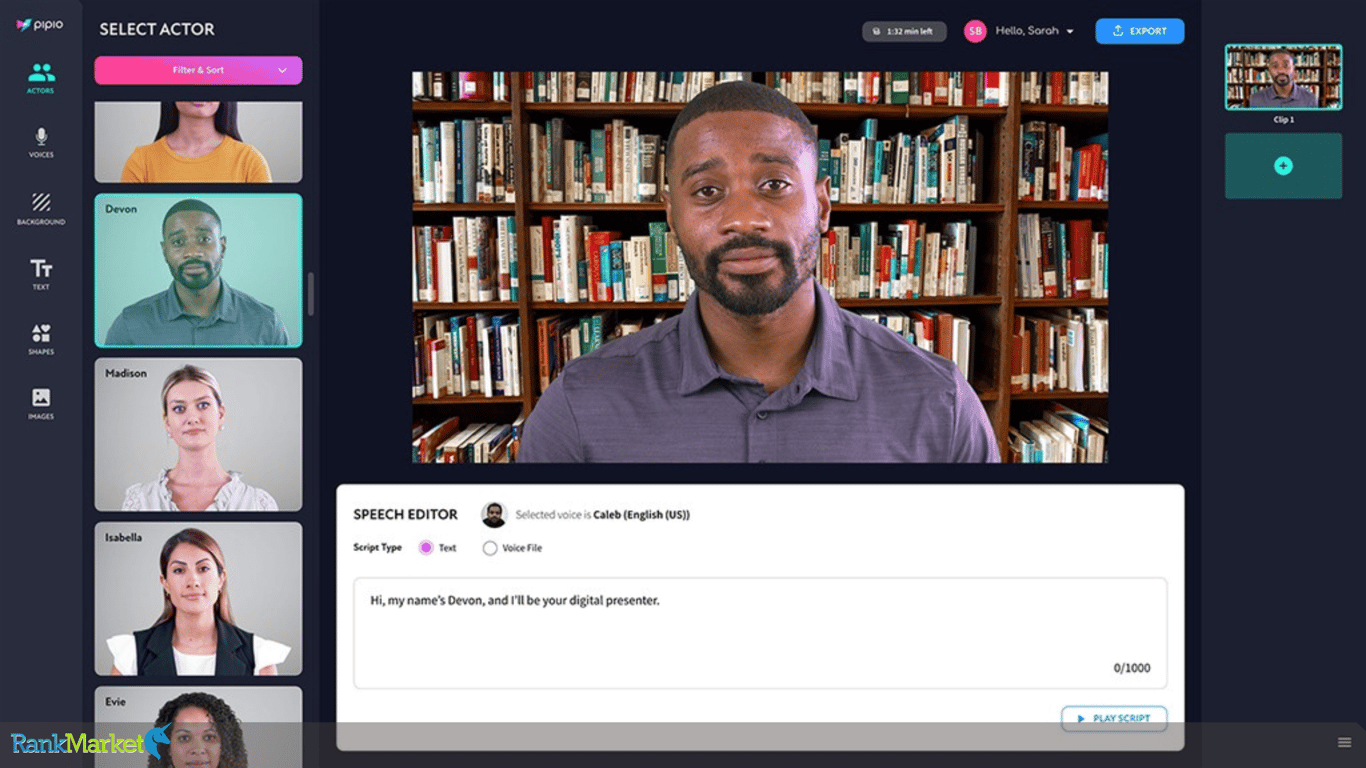Screen dimensions: 1366x768
Task: Click into the speech script text field
Action: (x=760, y=633)
